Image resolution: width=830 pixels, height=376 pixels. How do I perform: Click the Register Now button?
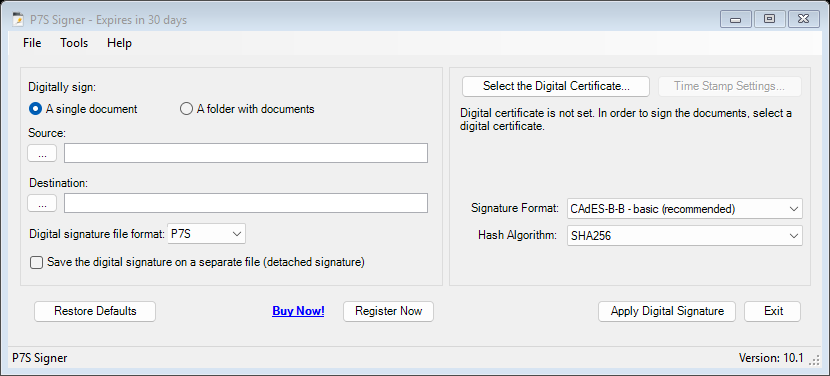click(389, 311)
